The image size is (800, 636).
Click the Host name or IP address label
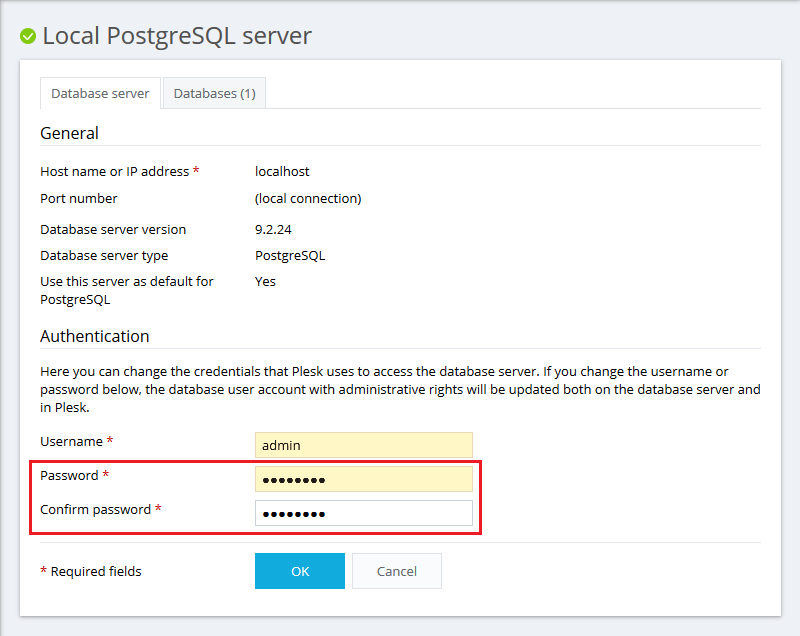coord(114,171)
